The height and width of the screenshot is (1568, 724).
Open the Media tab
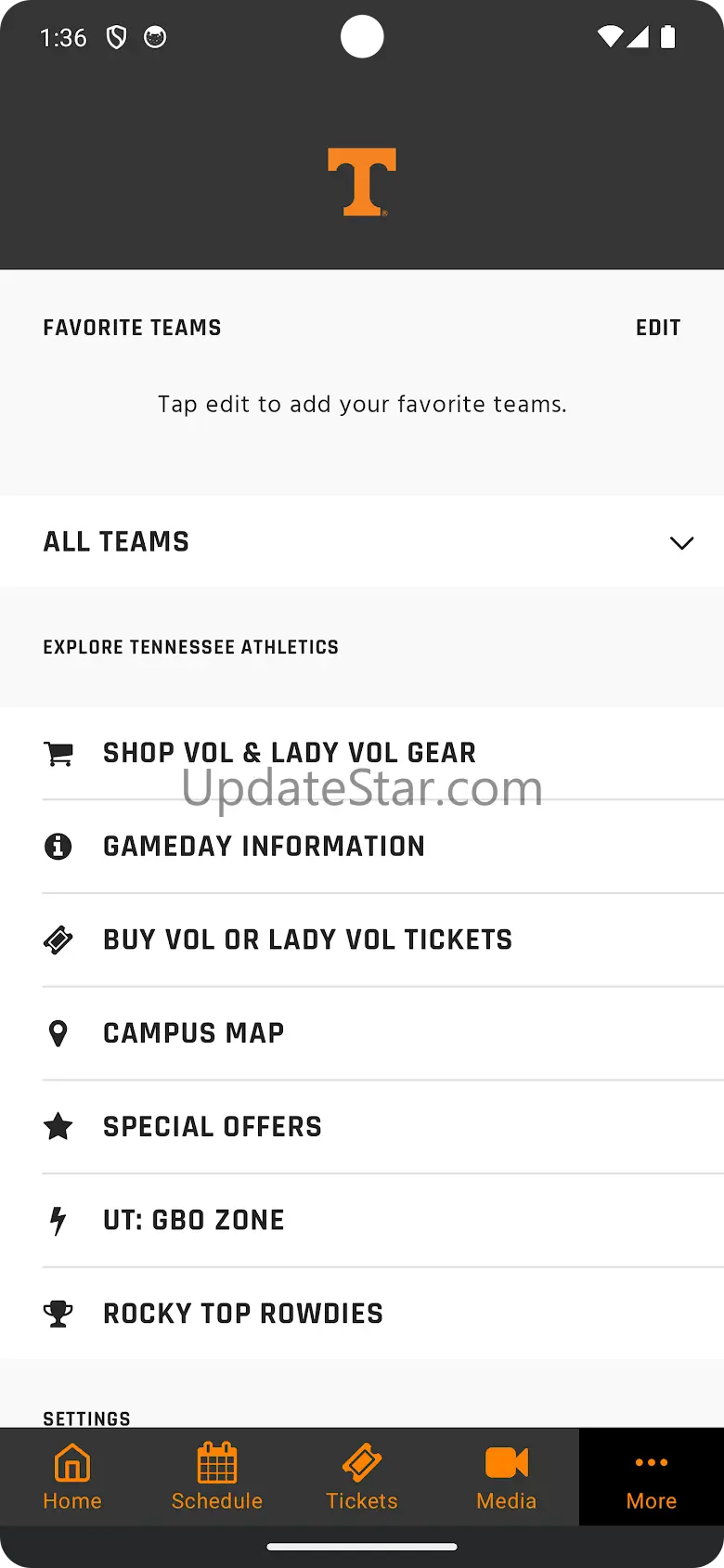507,1476
